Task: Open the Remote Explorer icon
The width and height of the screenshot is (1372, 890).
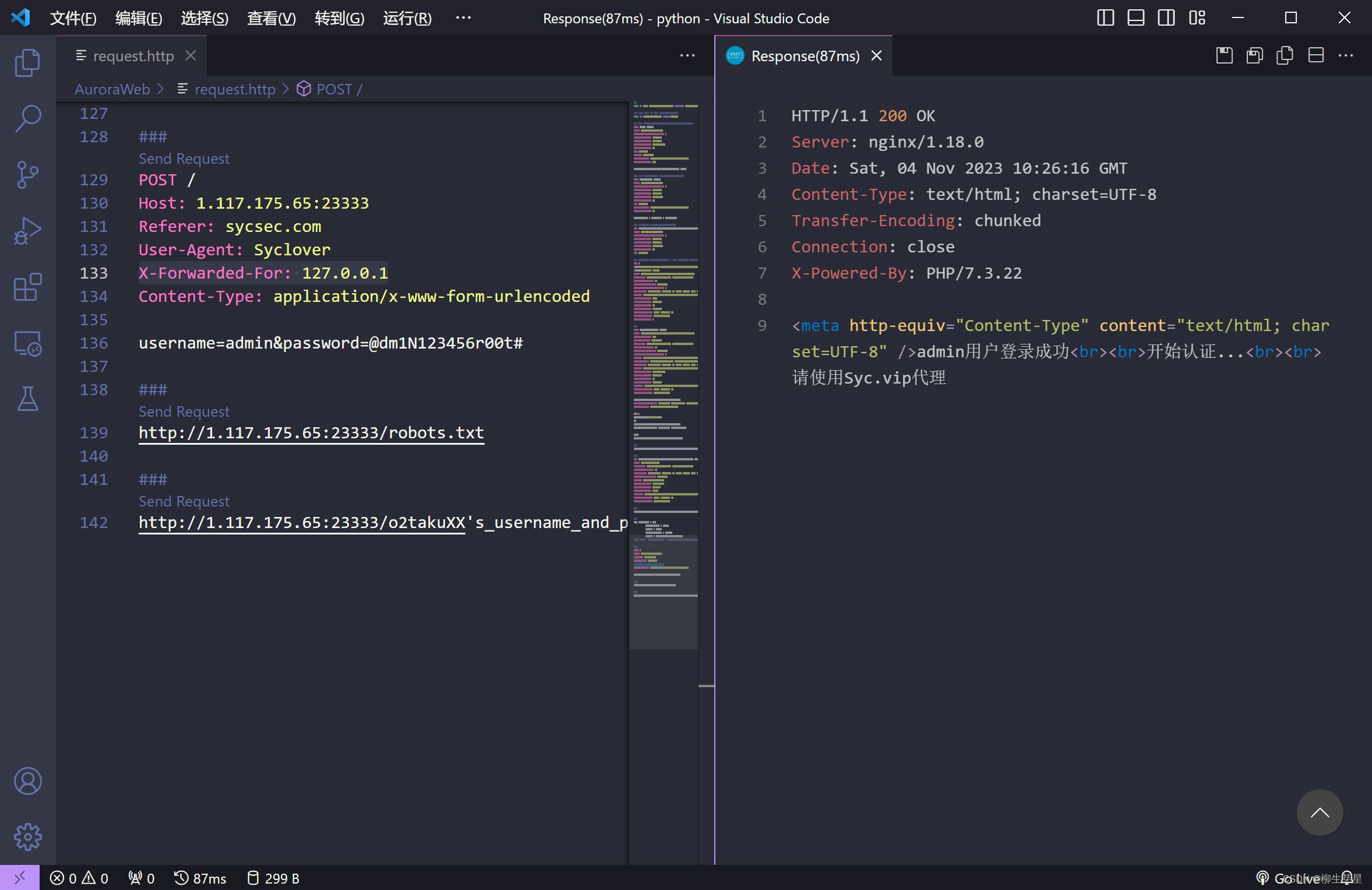Action: (27, 343)
